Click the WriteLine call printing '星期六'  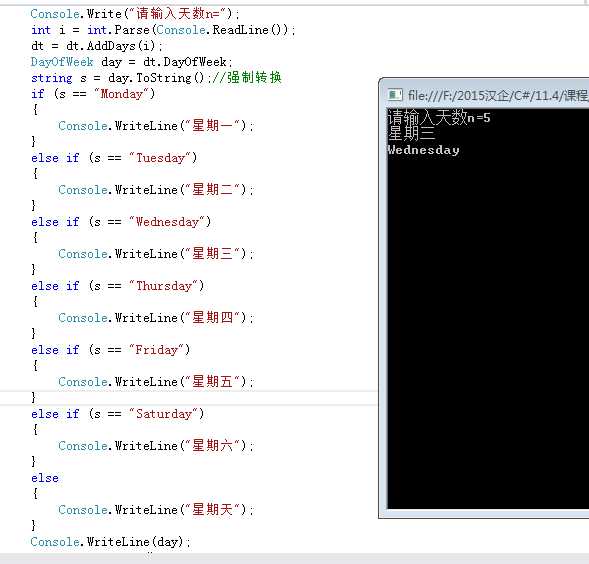(x=156, y=446)
